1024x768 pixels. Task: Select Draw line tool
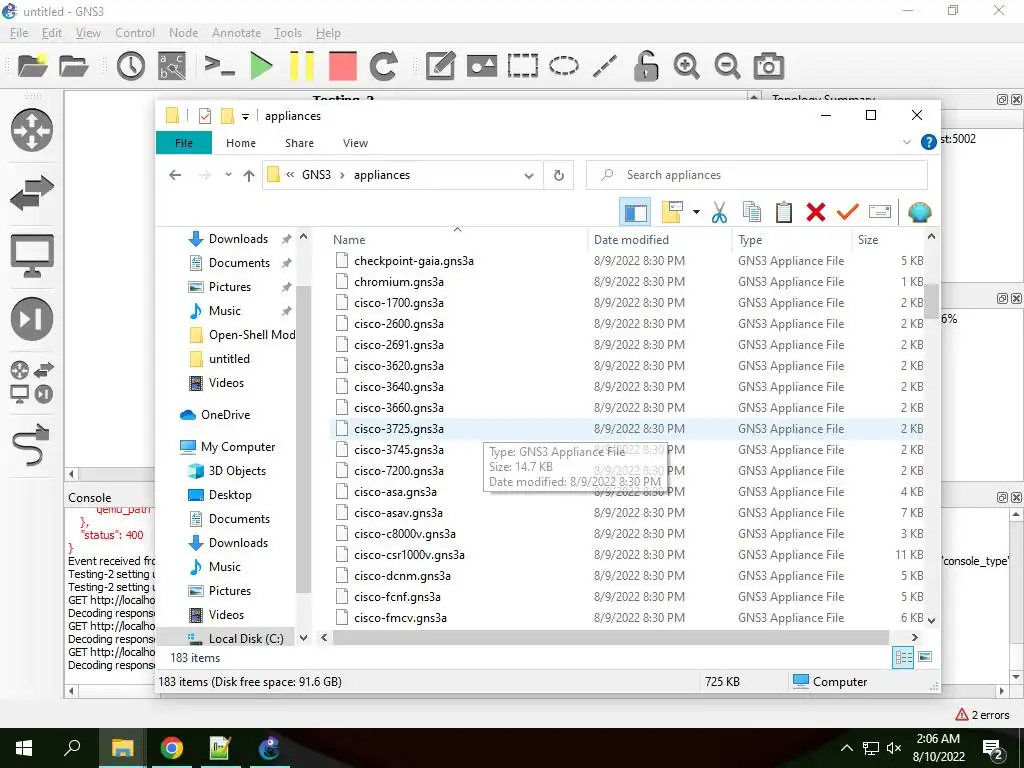[x=605, y=66]
